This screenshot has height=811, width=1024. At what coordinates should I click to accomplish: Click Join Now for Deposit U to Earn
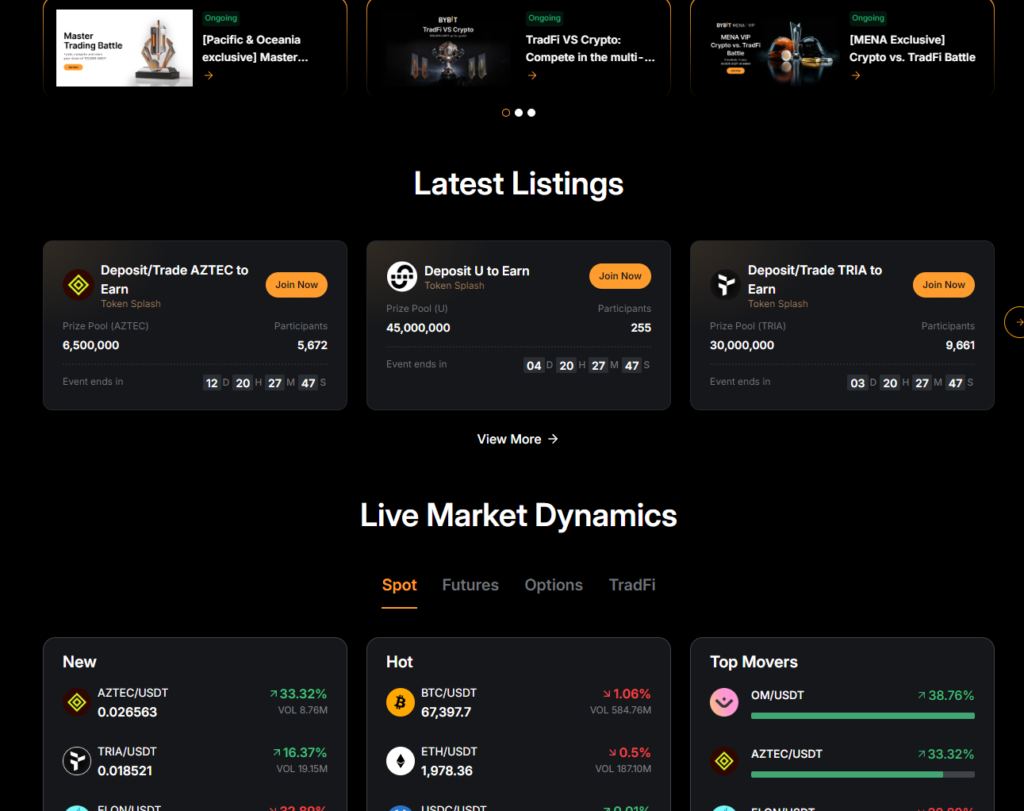point(620,276)
